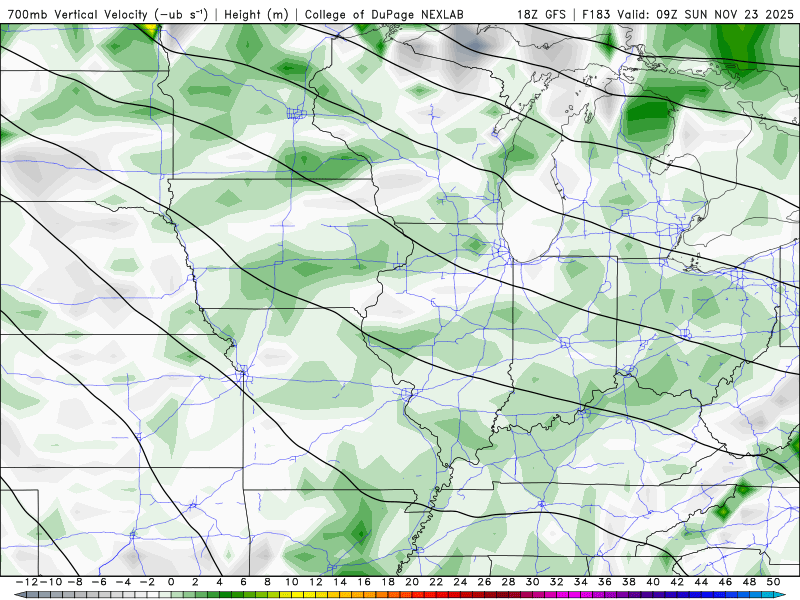Click the '12' color scale label

316,582
